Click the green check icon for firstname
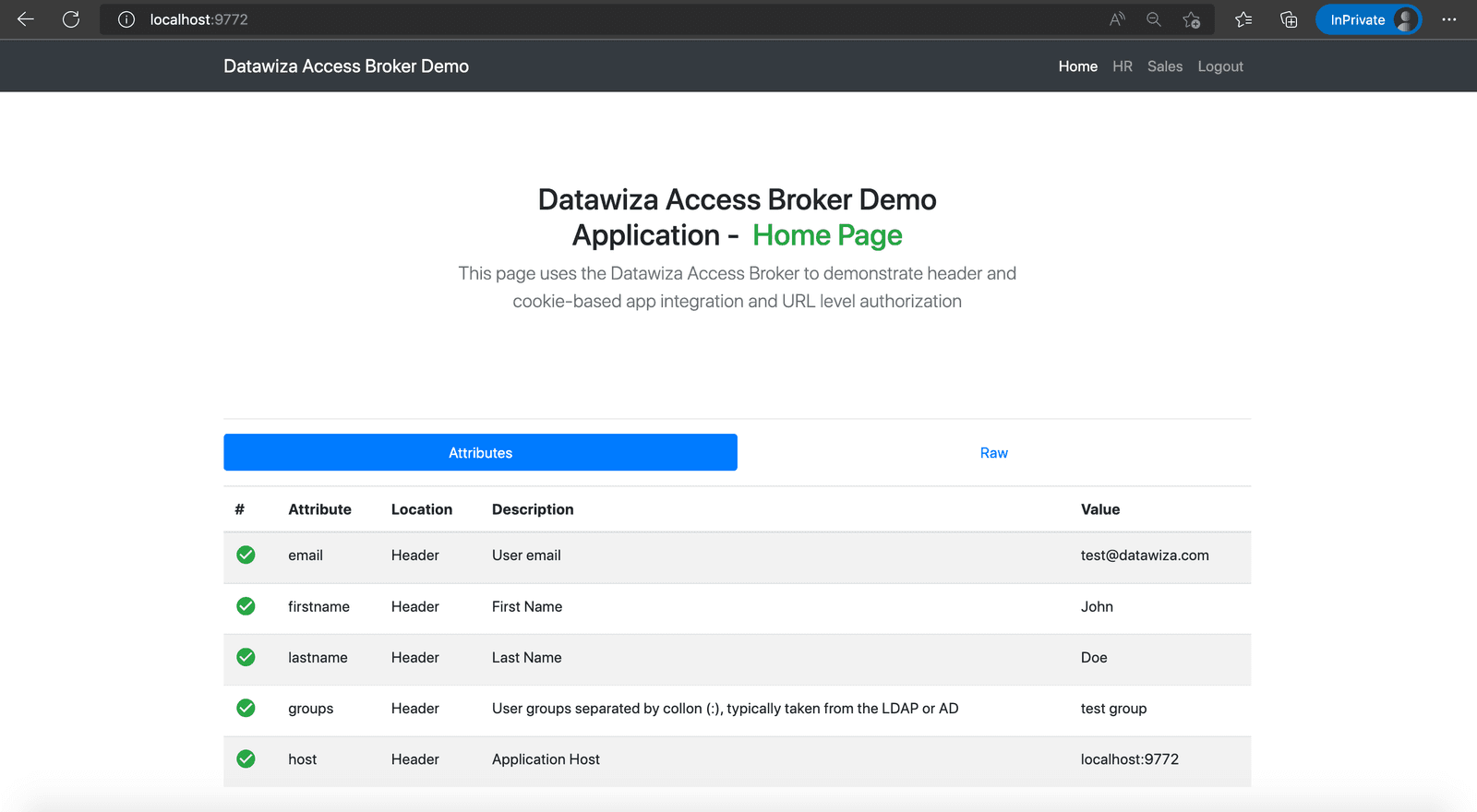The height and width of the screenshot is (812, 1477). [x=246, y=606]
